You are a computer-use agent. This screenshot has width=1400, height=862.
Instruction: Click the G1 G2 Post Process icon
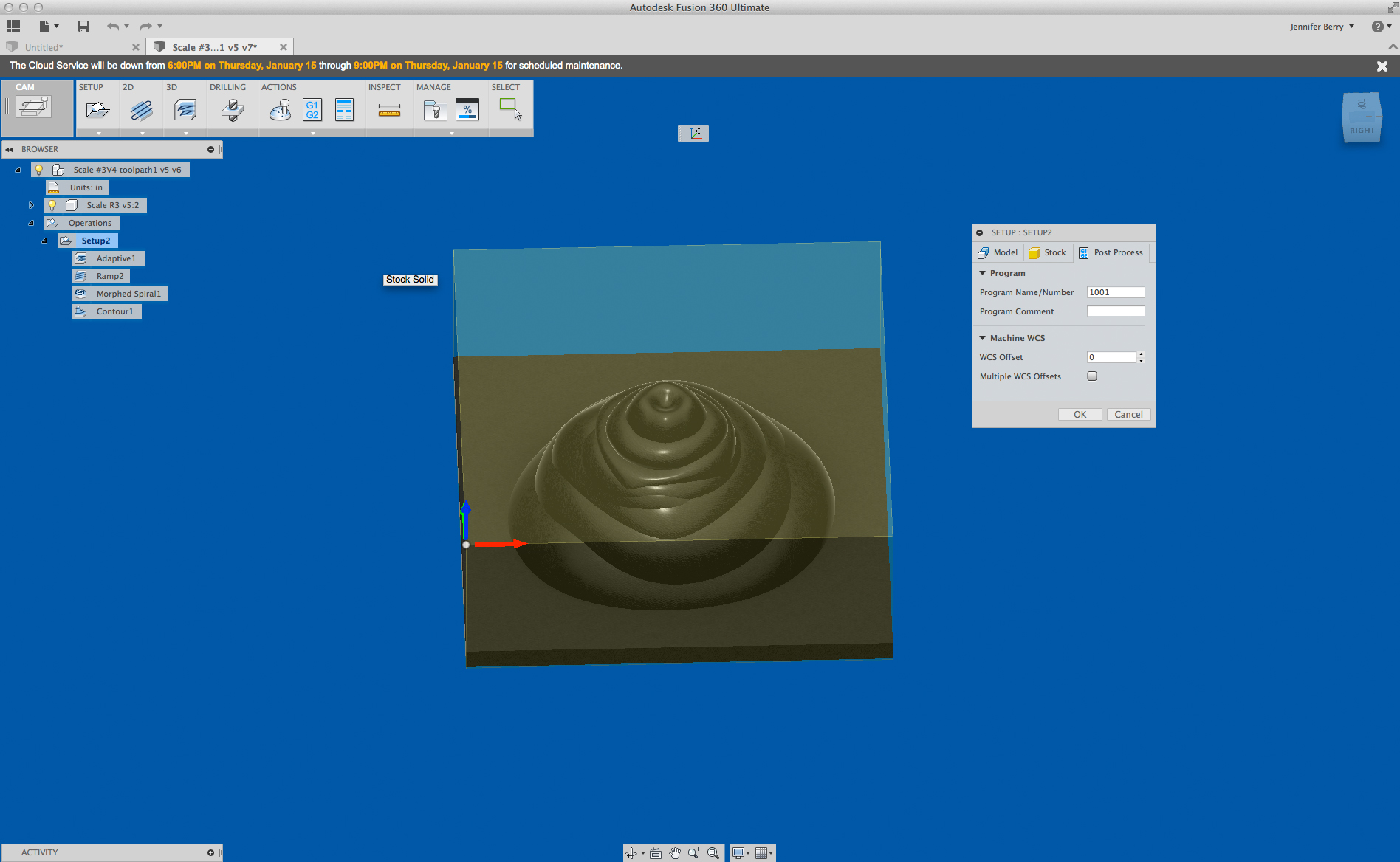312,109
